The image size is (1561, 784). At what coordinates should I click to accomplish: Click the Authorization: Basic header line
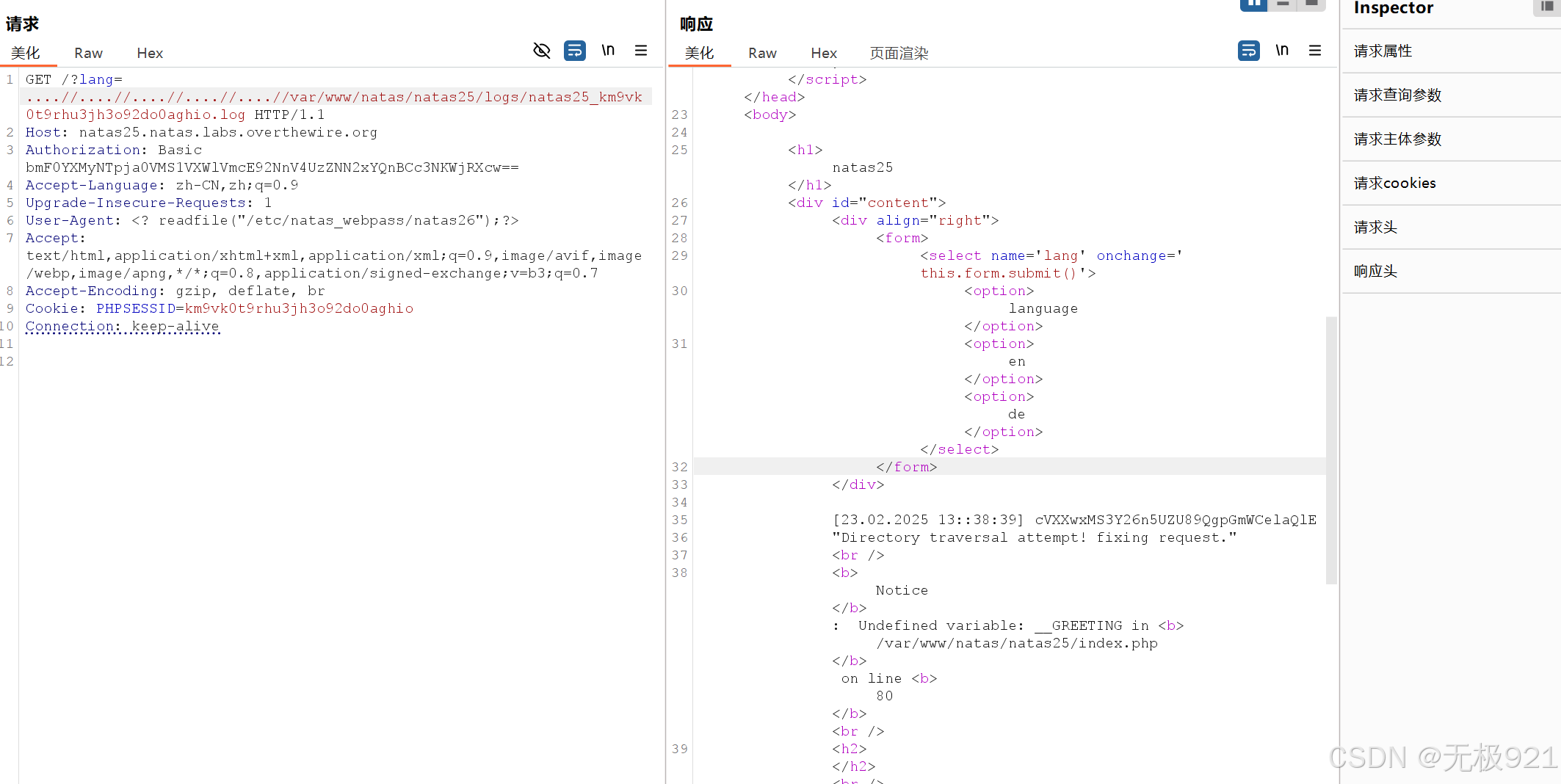[x=114, y=150]
